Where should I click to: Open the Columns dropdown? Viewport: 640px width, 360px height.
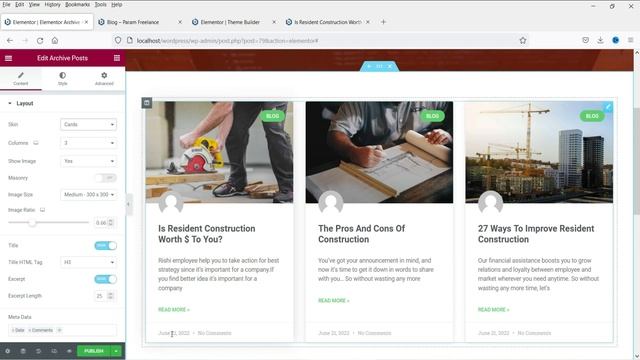(88, 143)
